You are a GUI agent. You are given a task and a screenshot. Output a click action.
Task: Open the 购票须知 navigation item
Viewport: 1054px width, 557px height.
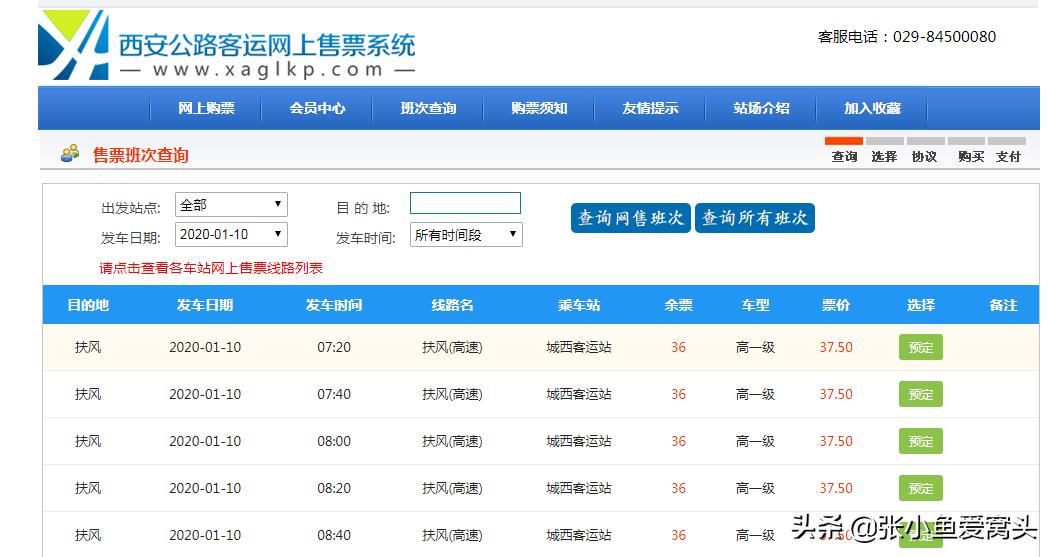pos(539,108)
